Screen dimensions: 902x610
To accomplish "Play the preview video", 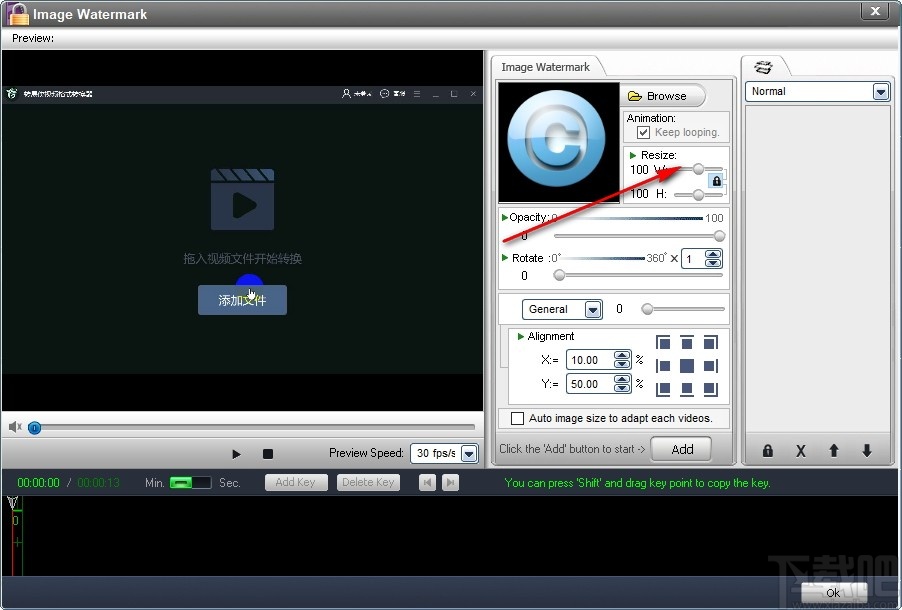I will [236, 454].
